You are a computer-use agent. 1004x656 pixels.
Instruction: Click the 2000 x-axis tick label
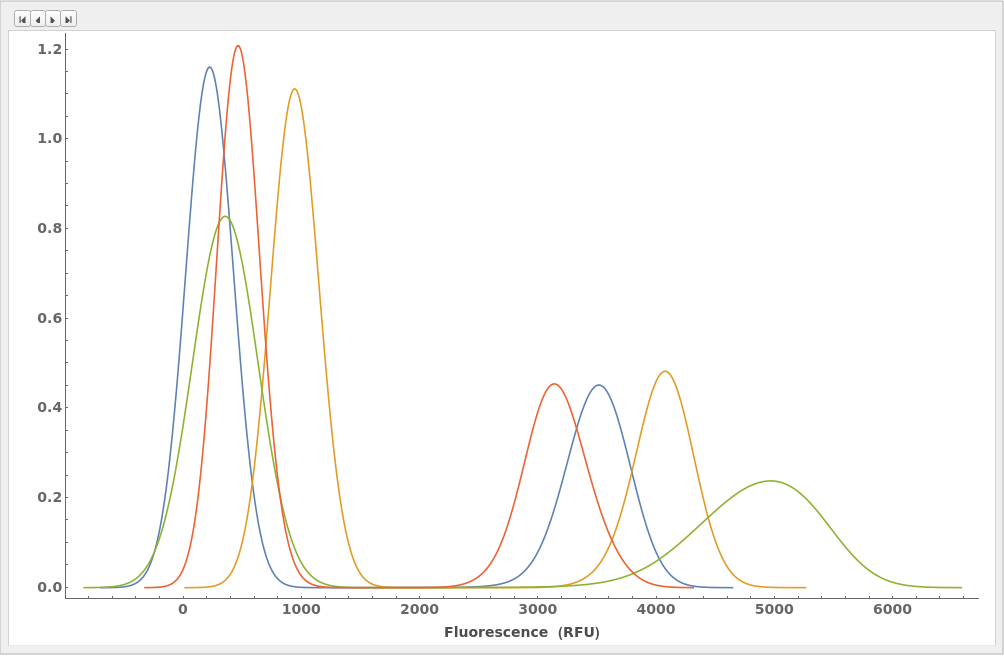[419, 609]
